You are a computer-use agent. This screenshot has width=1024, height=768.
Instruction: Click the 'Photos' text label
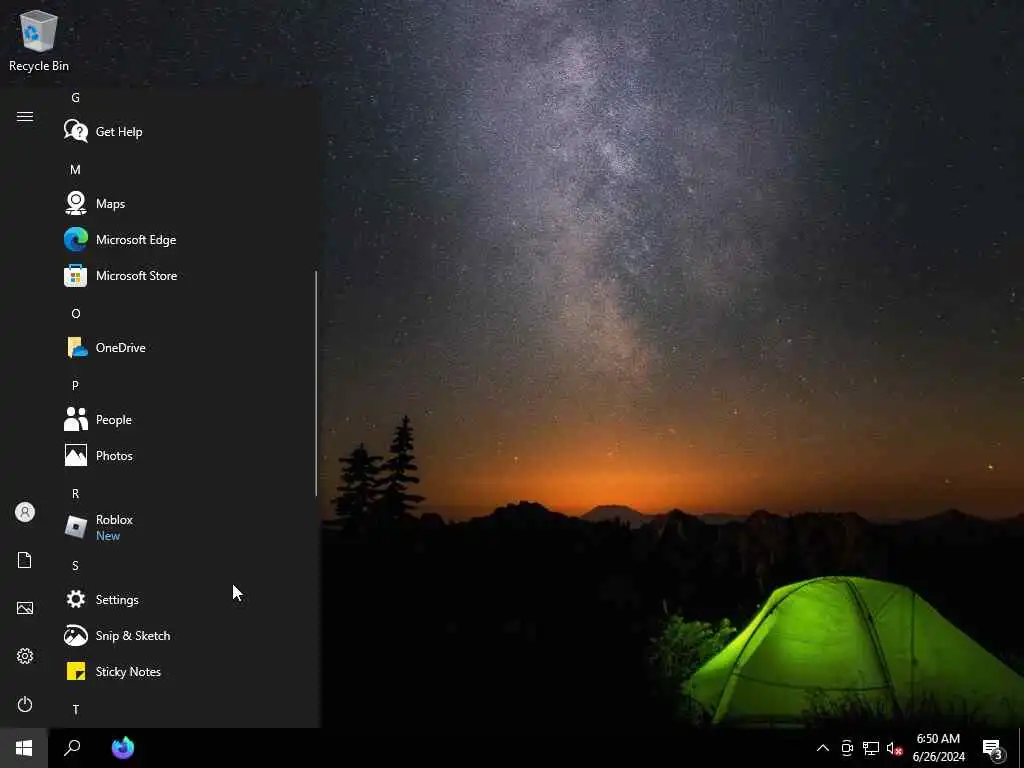click(x=114, y=456)
